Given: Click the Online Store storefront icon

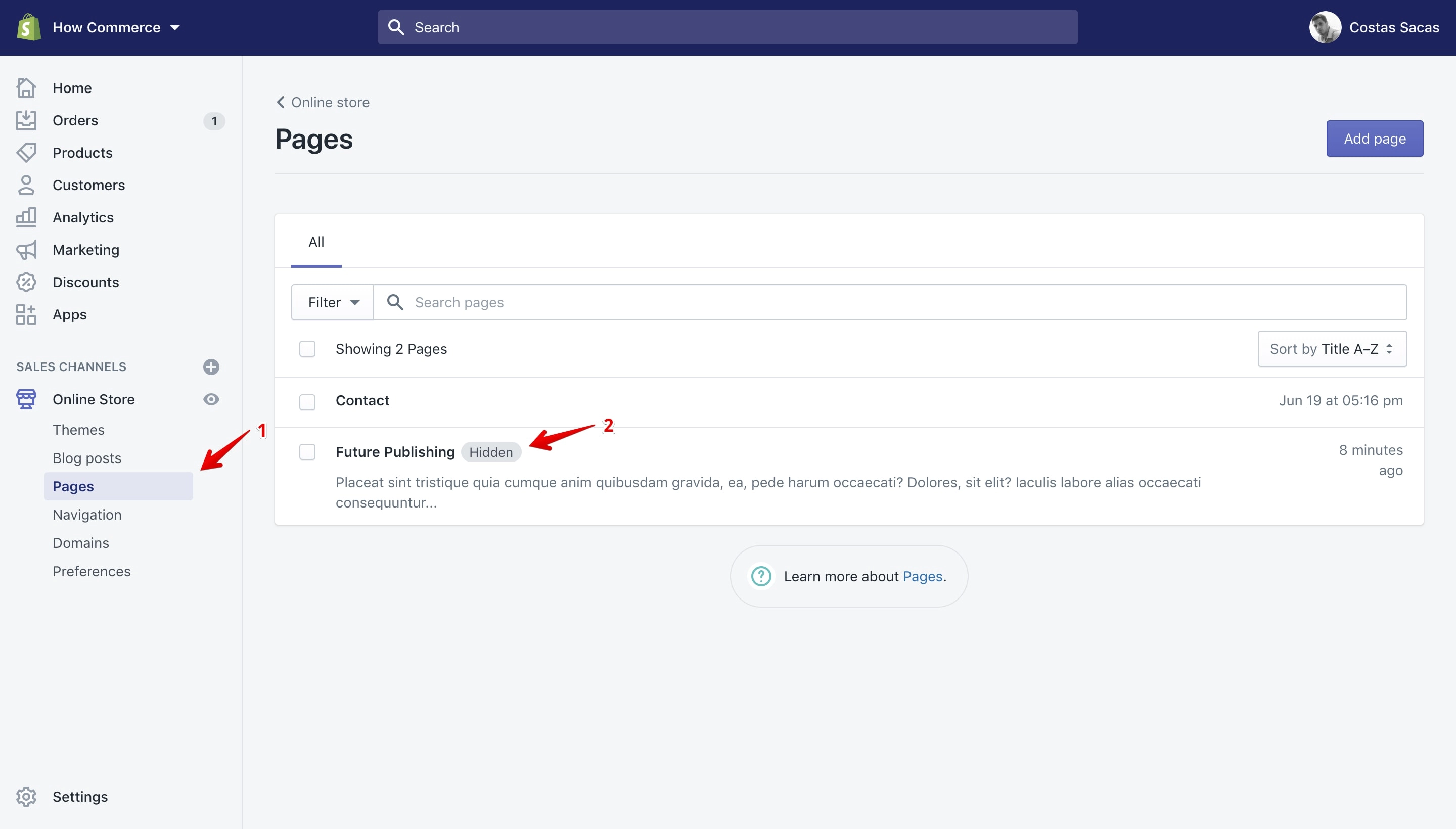Looking at the screenshot, I should click(26, 399).
